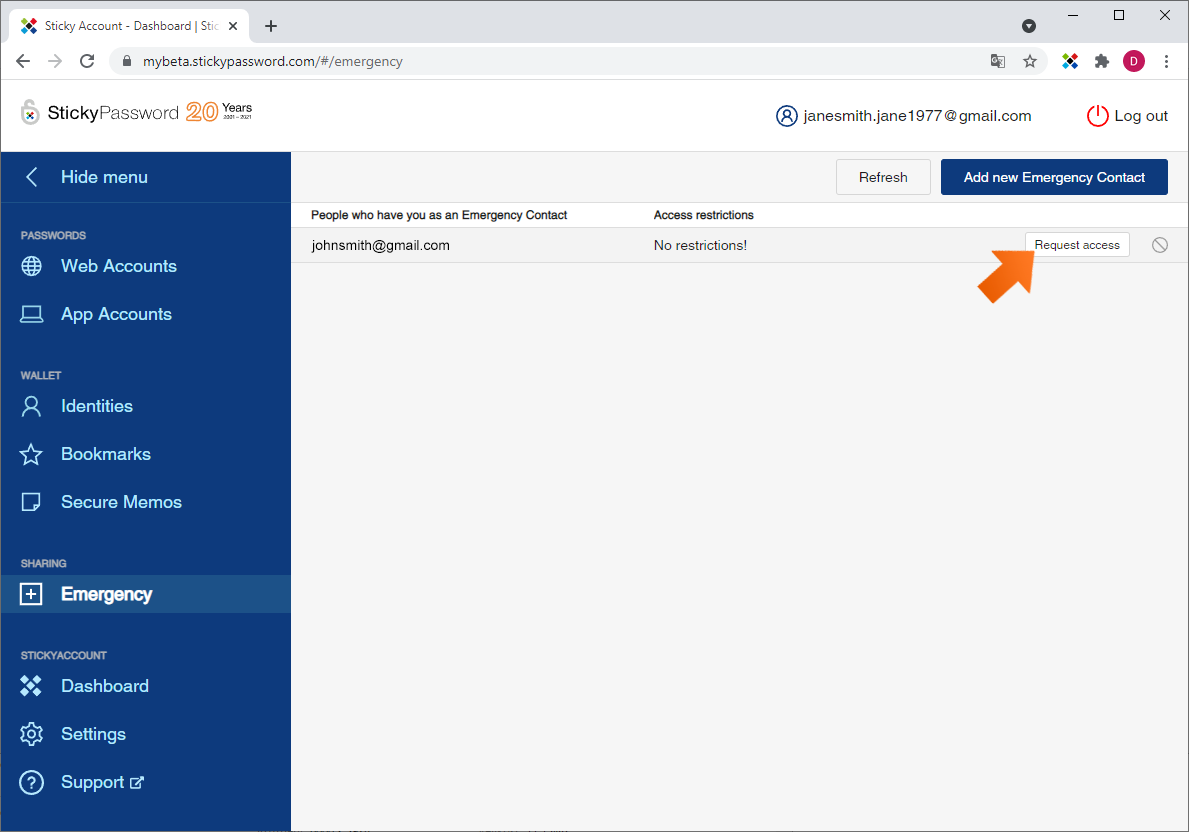1189x832 pixels.
Task: Click the janesmith.jane1977@gmail.com account link
Action: 918,116
